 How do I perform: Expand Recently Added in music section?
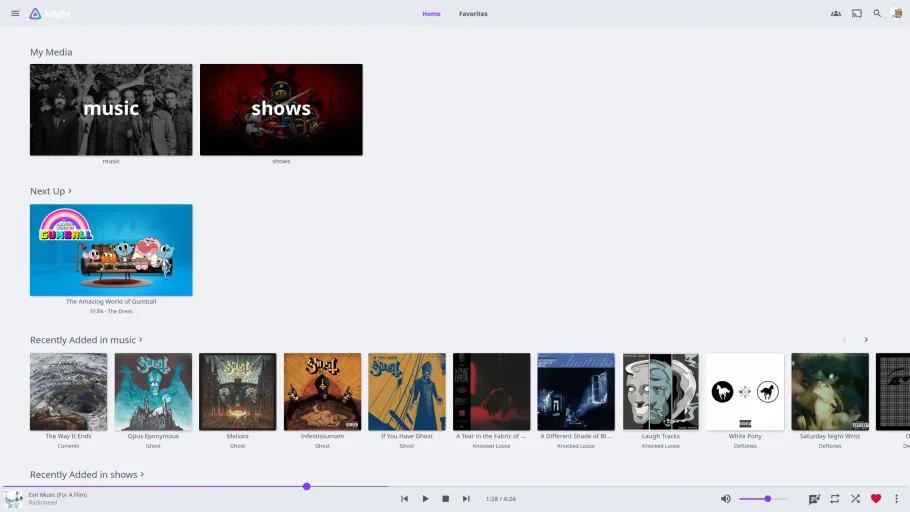tap(86, 340)
